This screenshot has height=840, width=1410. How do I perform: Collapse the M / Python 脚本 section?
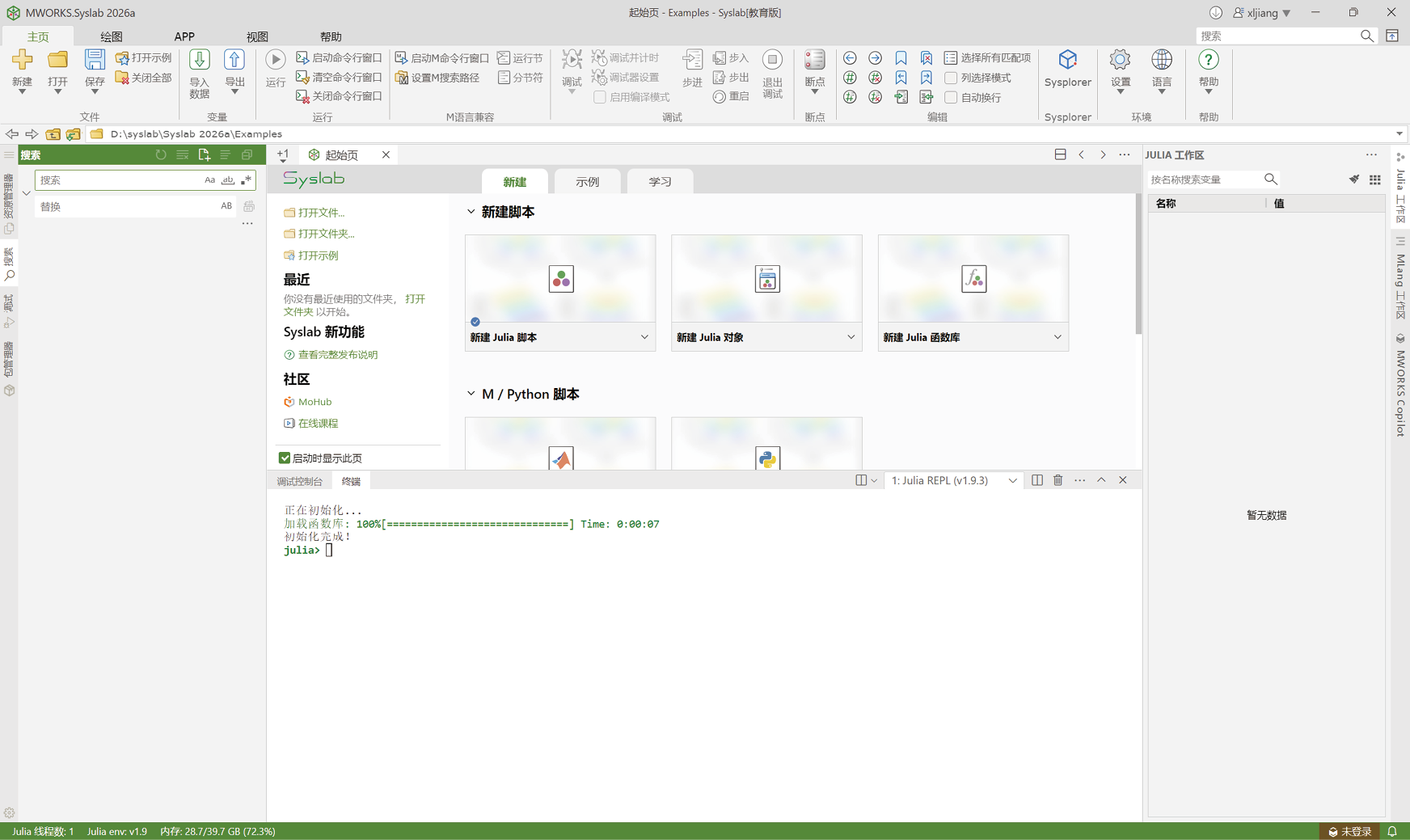pos(471,394)
